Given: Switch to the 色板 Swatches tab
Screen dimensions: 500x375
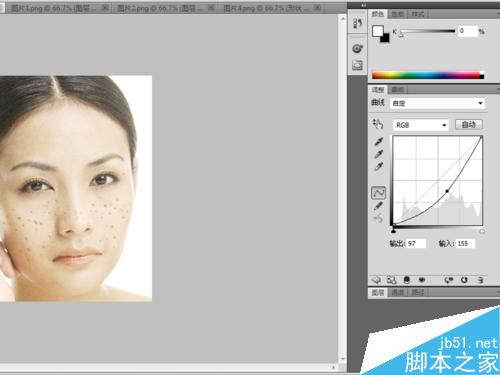Looking at the screenshot, I should pyautogui.click(x=398, y=14).
